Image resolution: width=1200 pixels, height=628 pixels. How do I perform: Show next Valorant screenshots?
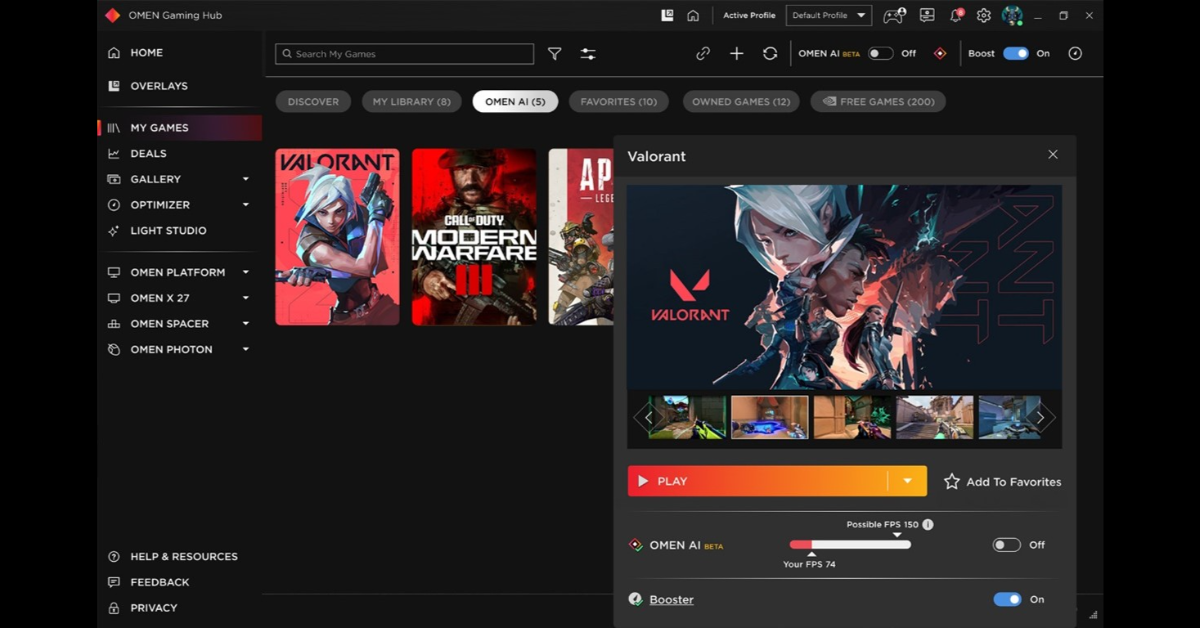pos(1041,418)
